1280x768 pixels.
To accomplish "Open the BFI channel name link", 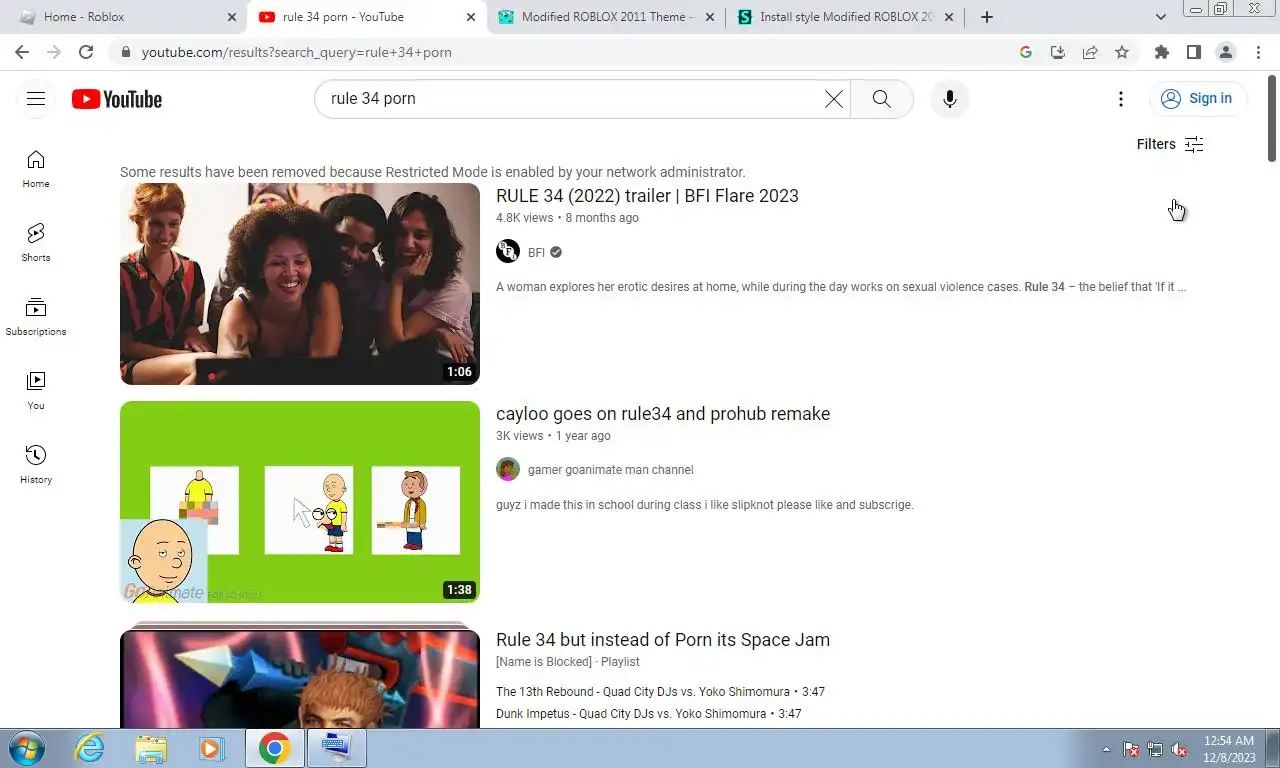I will click(536, 253).
